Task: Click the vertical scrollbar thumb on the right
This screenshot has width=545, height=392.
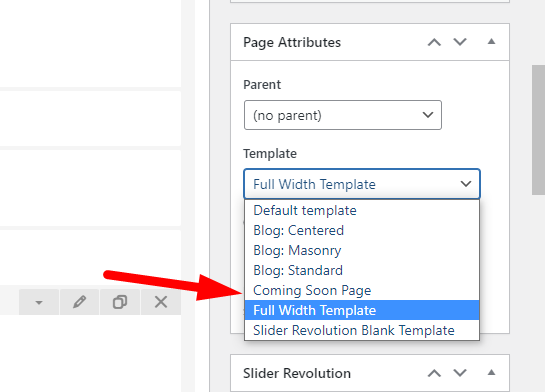Action: pos(538,130)
